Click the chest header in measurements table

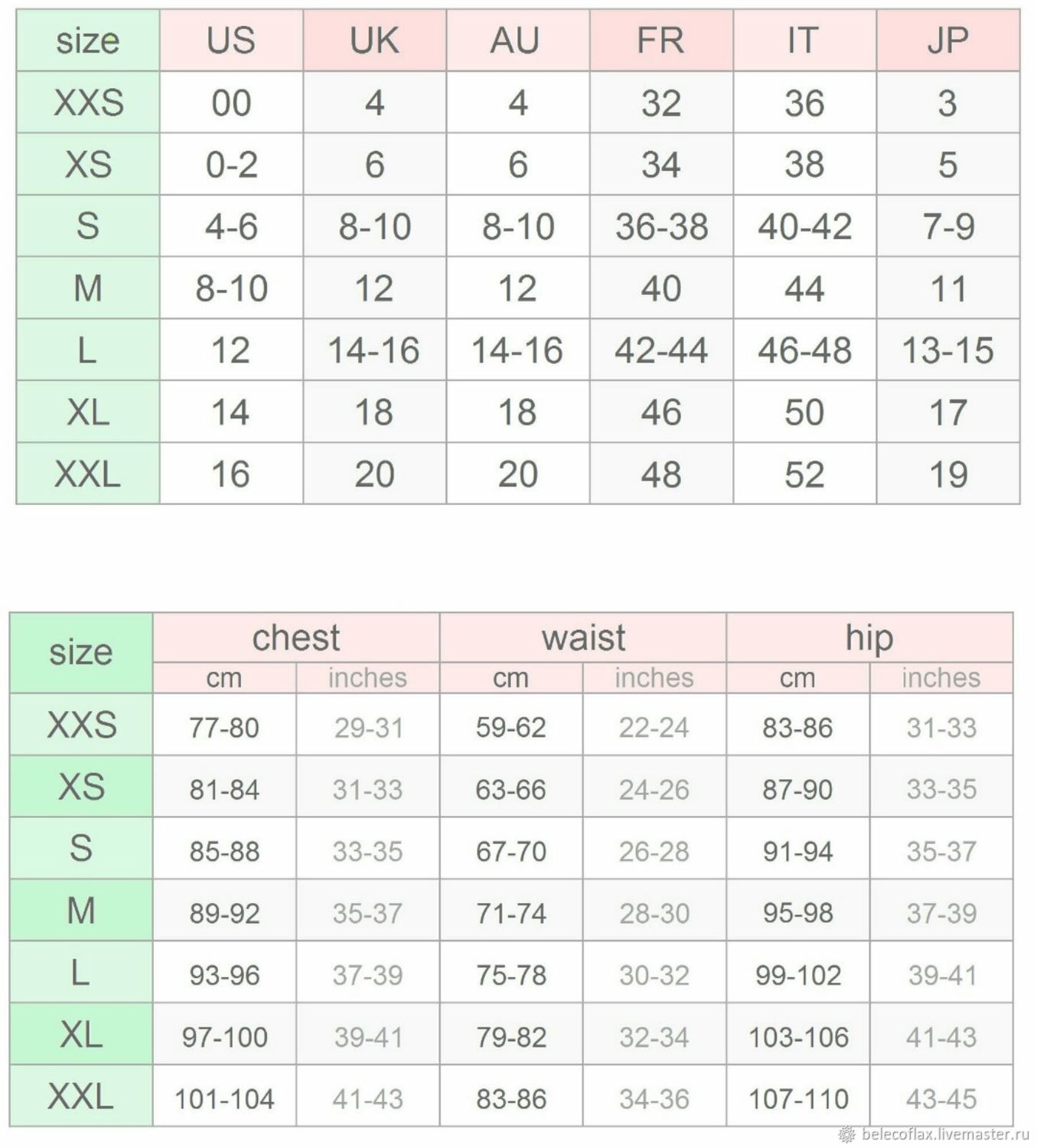coord(296,638)
